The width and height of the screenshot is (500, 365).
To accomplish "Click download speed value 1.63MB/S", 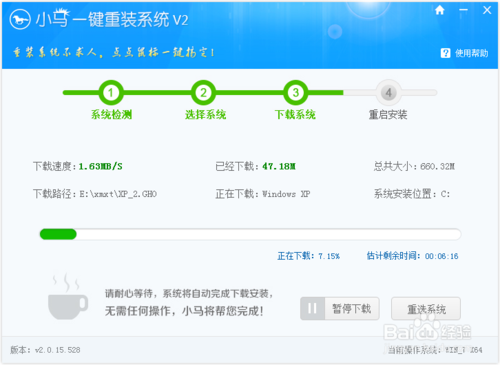I will coord(100,166).
